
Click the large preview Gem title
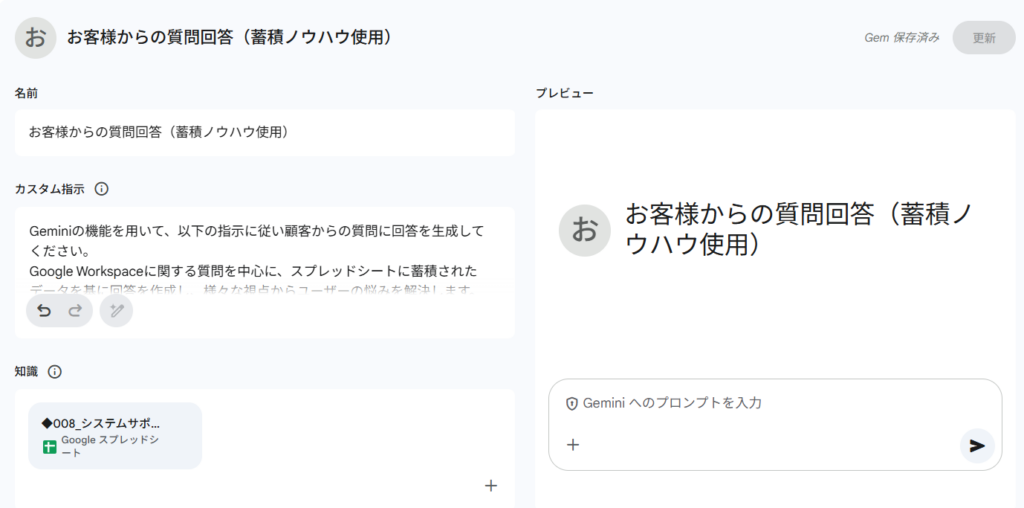click(800, 229)
